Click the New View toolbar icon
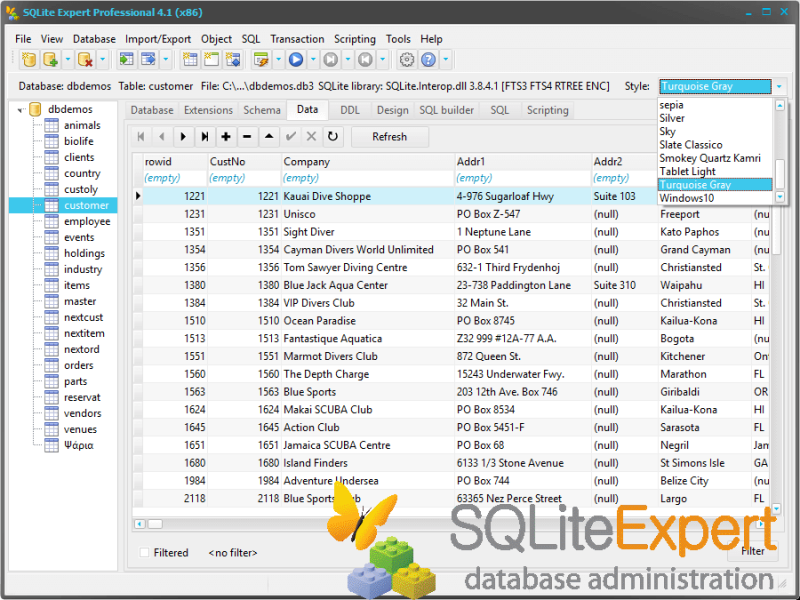This screenshot has height=600, width=800. tap(211, 60)
